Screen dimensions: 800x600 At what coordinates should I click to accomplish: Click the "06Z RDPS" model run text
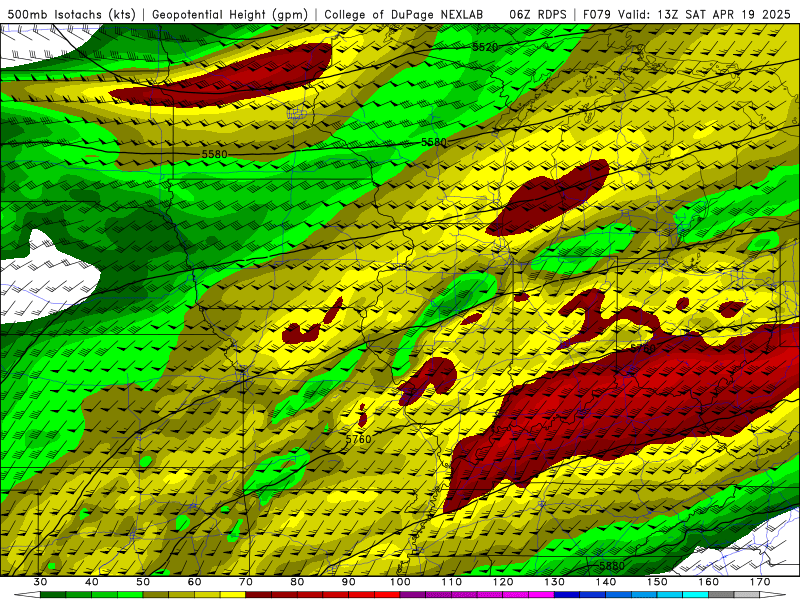point(538,14)
